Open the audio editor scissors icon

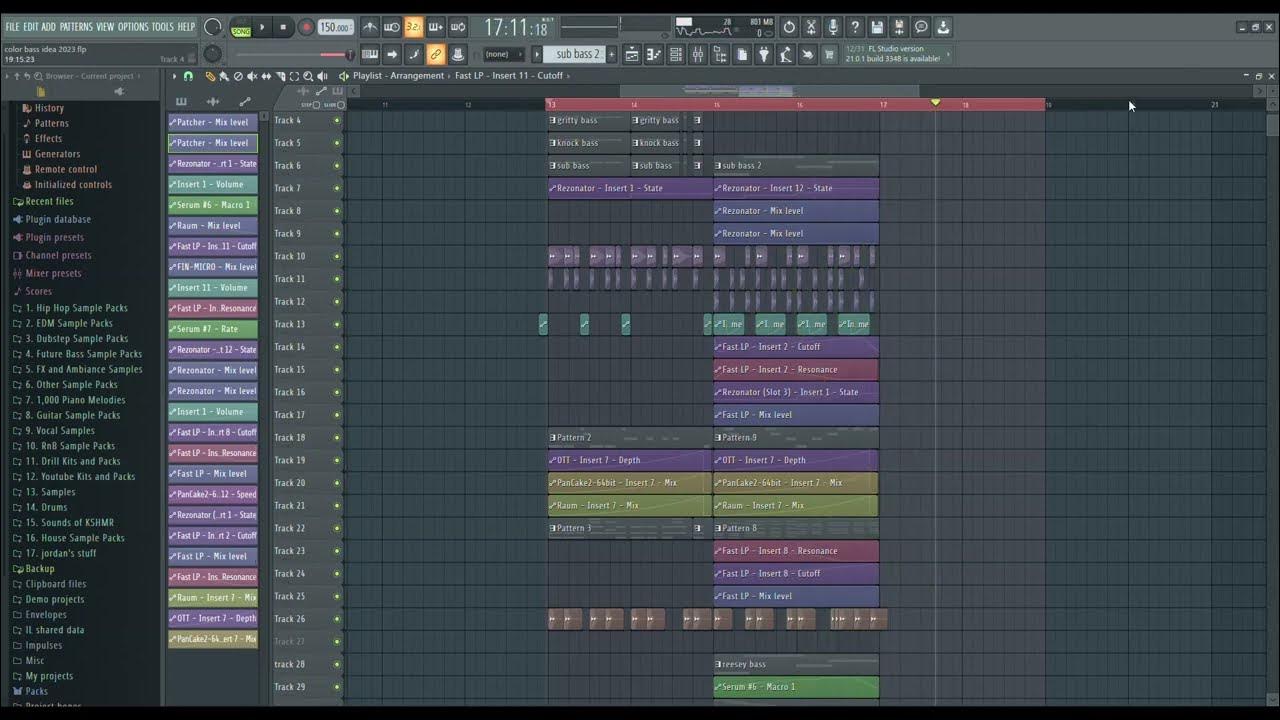pos(811,27)
